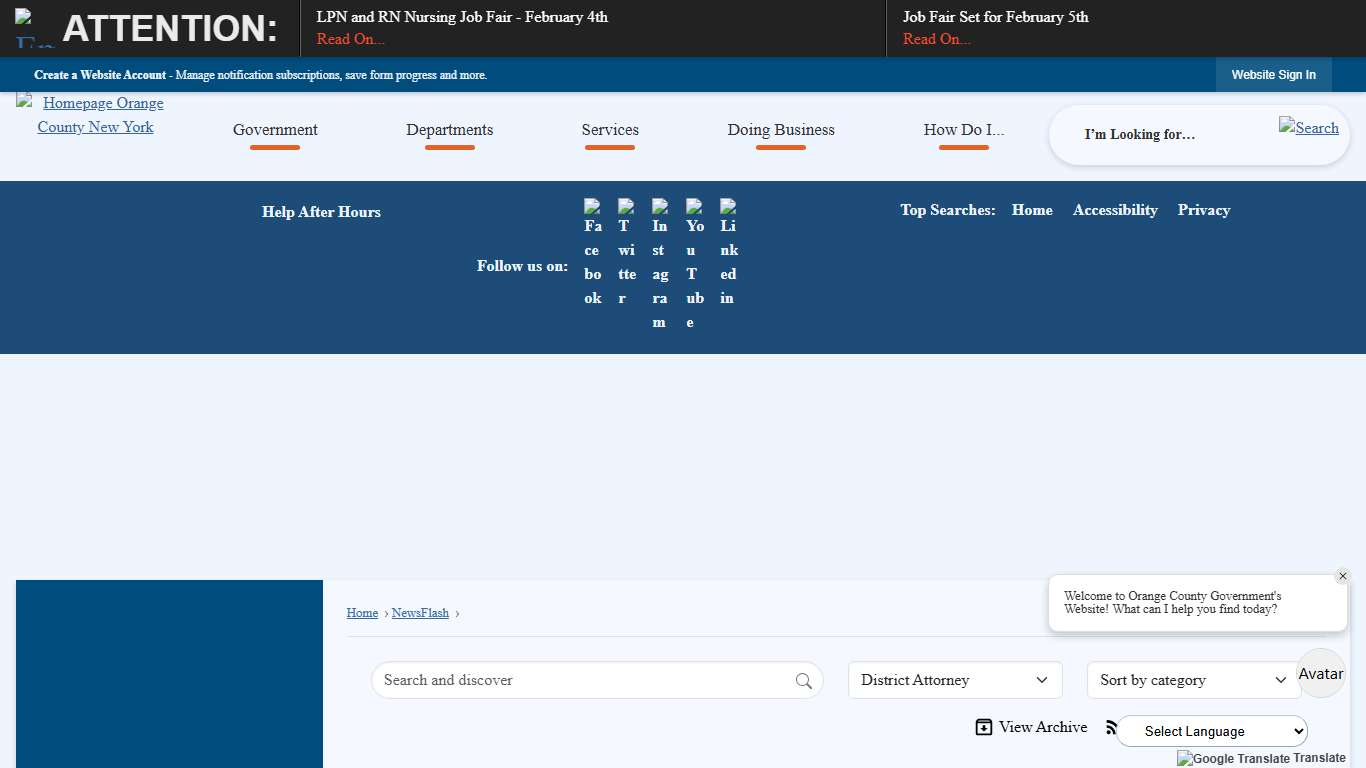Open the YouTube social media icon

click(x=694, y=264)
